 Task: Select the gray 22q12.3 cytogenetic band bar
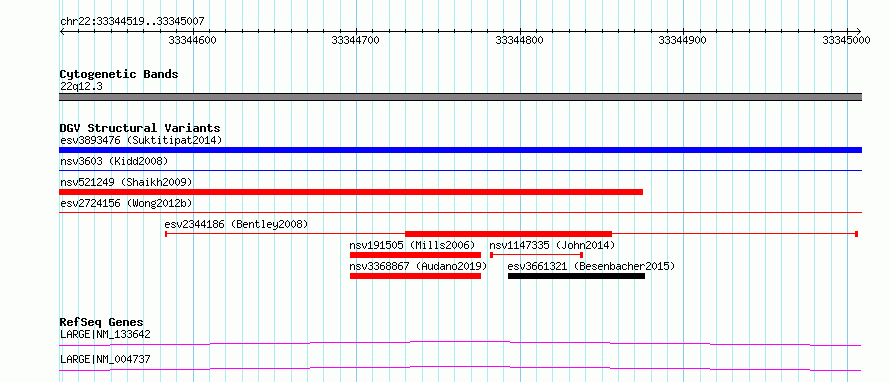[x=460, y=97]
